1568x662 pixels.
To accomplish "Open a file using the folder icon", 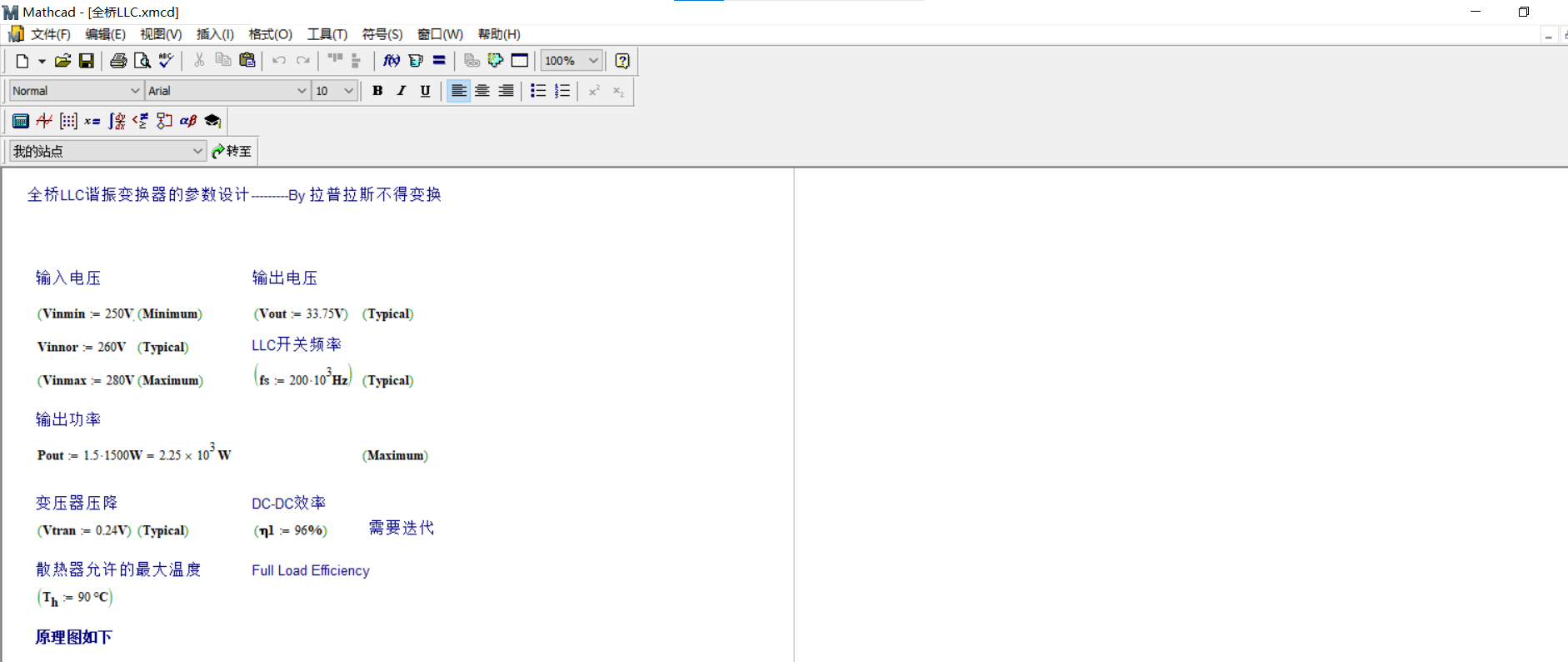I will [62, 61].
